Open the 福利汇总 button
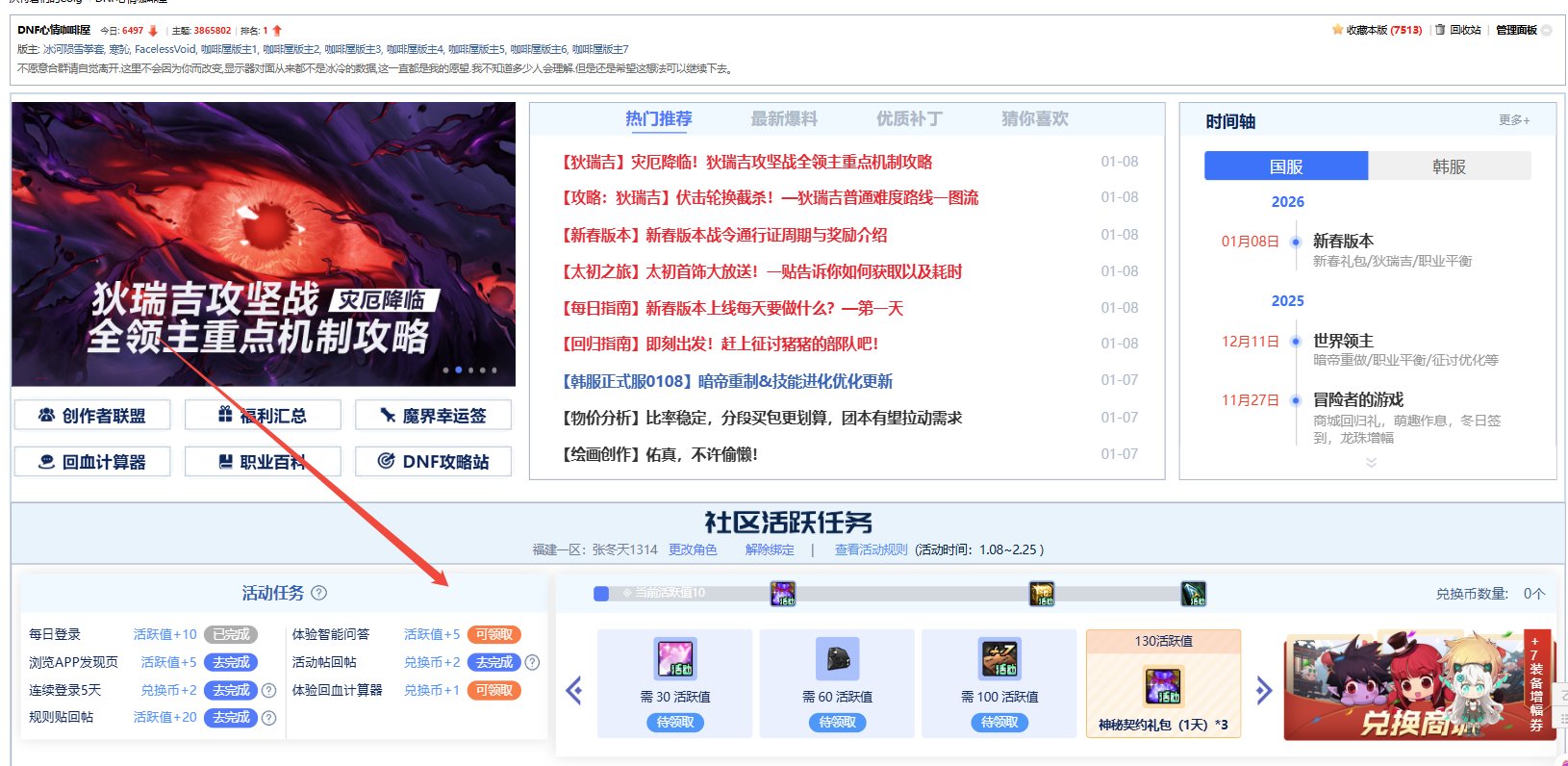 click(263, 415)
